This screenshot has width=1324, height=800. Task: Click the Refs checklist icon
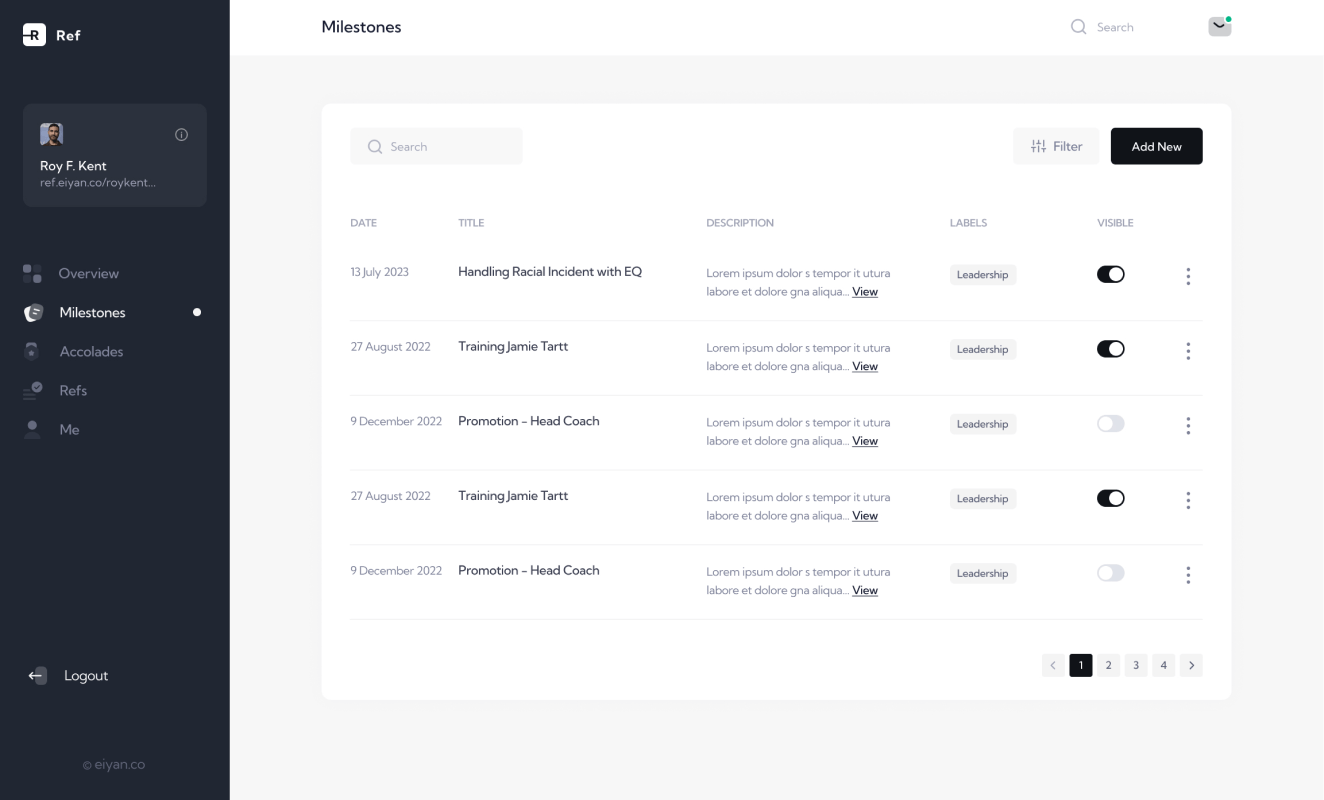[31, 390]
